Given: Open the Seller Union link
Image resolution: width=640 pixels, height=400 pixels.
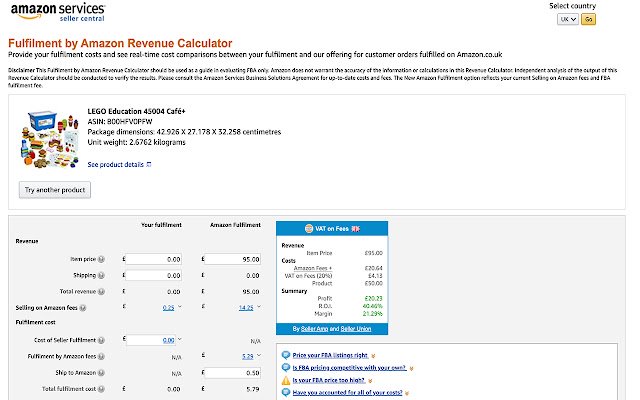Looking at the screenshot, I should 356,329.
